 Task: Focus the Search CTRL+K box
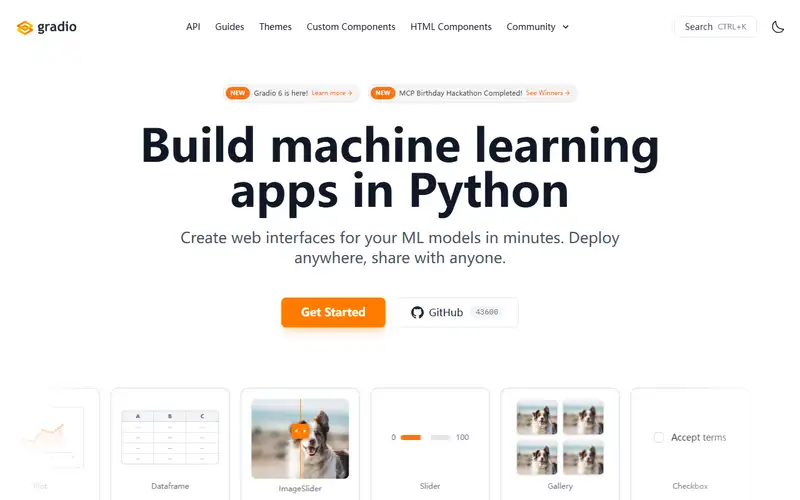(x=715, y=27)
